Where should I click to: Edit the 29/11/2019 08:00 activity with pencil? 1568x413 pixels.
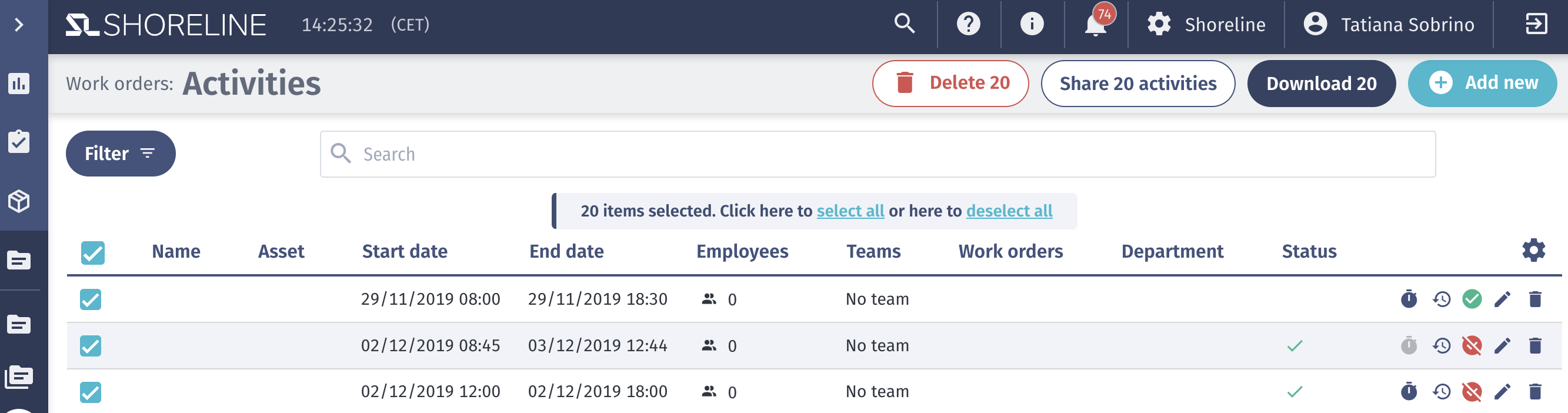coord(1502,299)
